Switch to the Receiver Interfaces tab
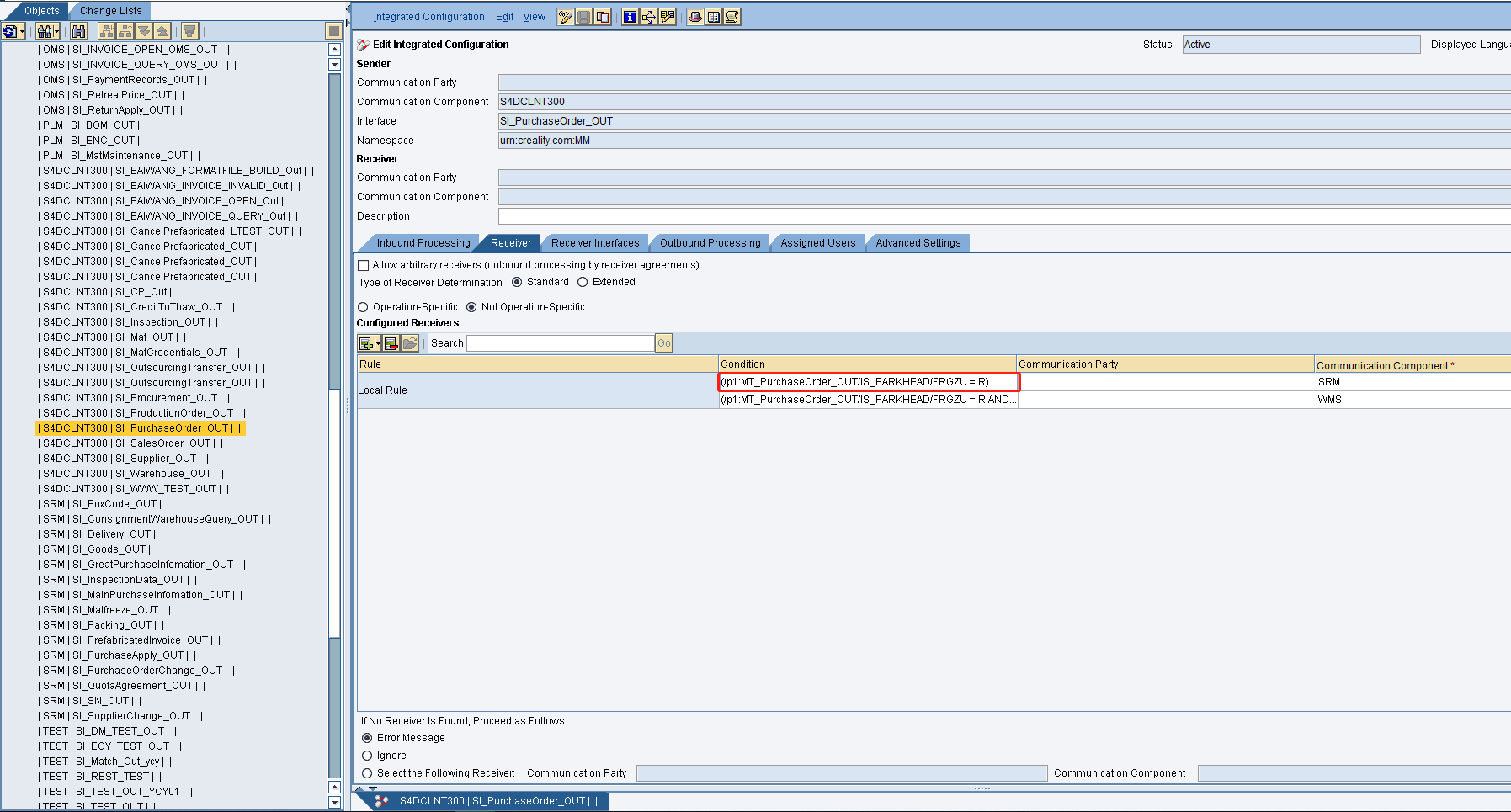Viewport: 1511px width, 812px height. (594, 242)
